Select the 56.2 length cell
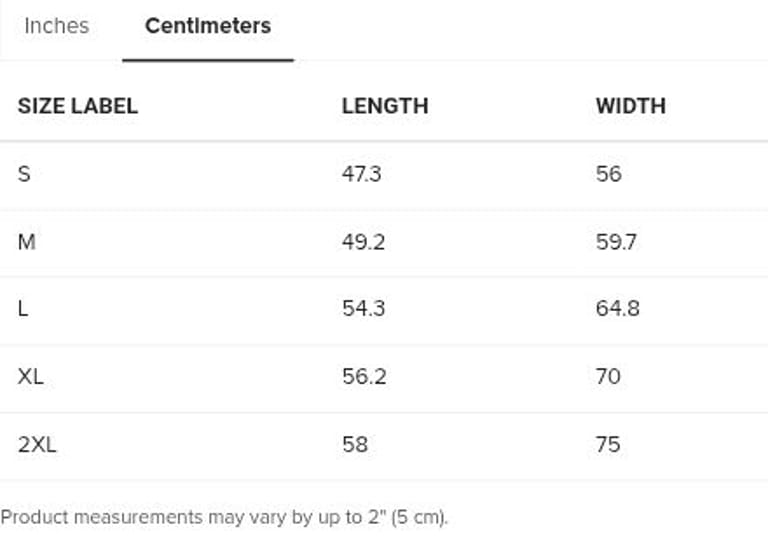Image resolution: width=768 pixels, height=548 pixels. [364, 377]
